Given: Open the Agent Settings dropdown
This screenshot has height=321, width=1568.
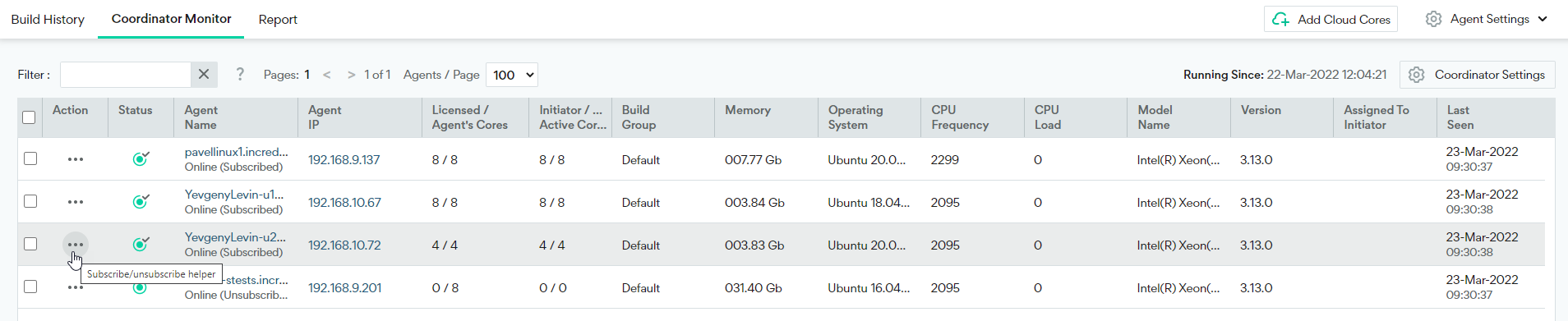Looking at the screenshot, I should [1487, 19].
